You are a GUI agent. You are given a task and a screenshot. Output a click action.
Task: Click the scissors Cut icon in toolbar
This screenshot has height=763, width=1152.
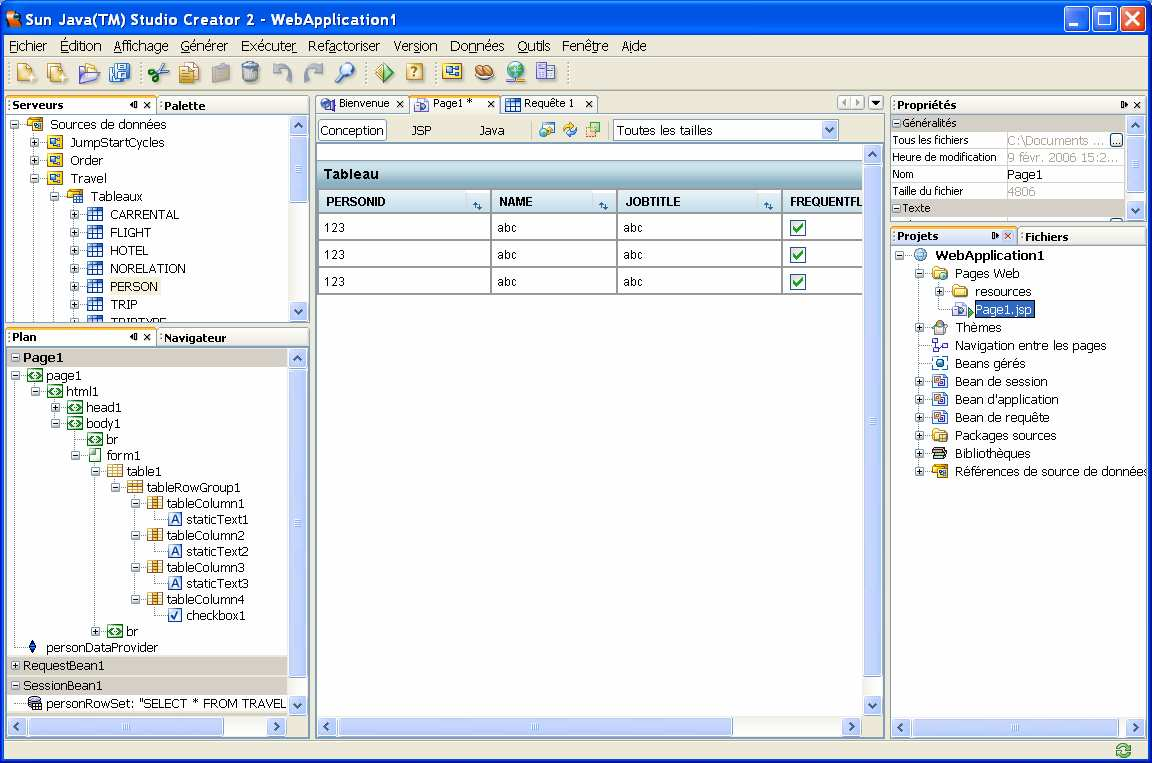158,72
